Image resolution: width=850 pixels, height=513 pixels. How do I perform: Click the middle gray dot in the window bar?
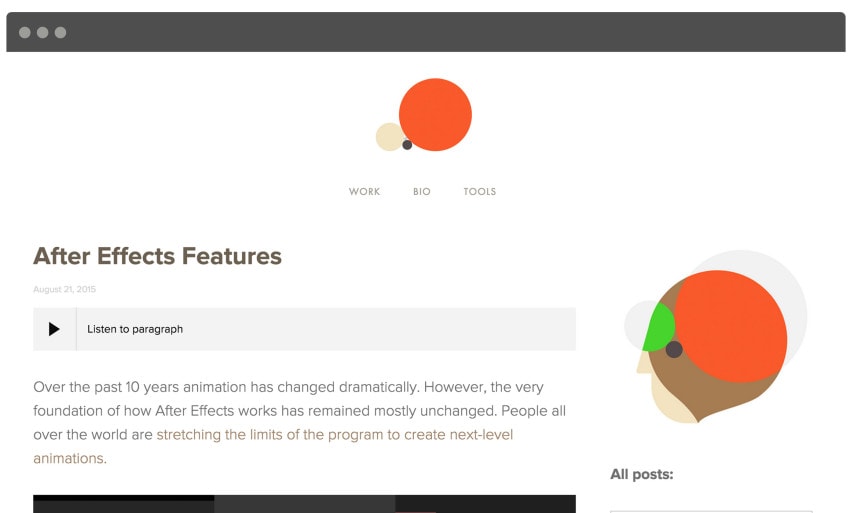(x=43, y=33)
